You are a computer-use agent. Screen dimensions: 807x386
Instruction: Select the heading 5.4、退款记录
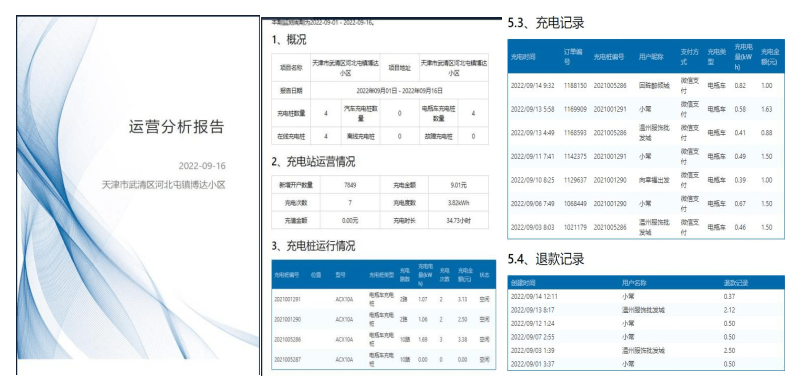[x=546, y=259]
